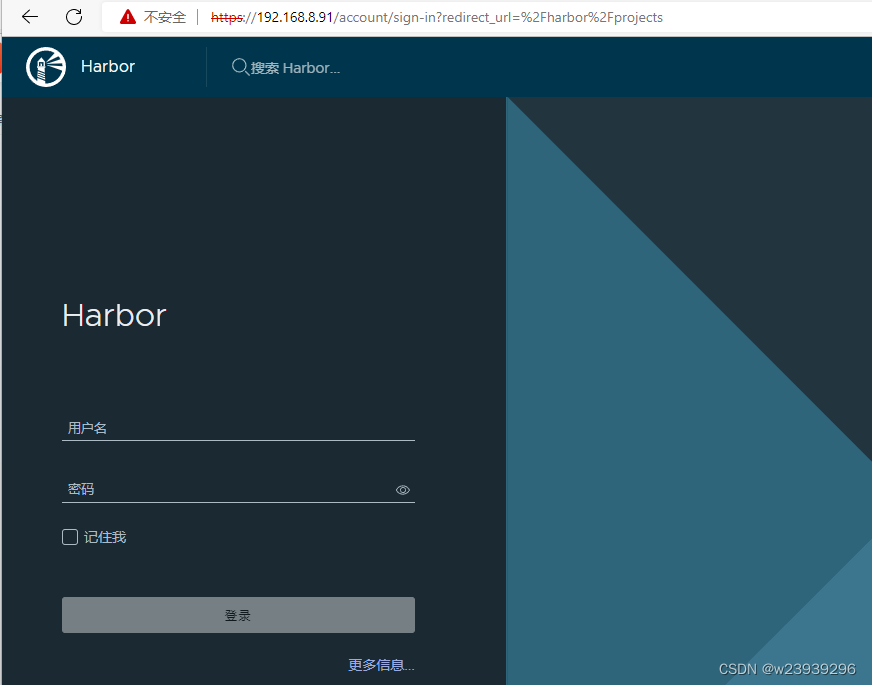Click the Harbor title in the header

(108, 67)
